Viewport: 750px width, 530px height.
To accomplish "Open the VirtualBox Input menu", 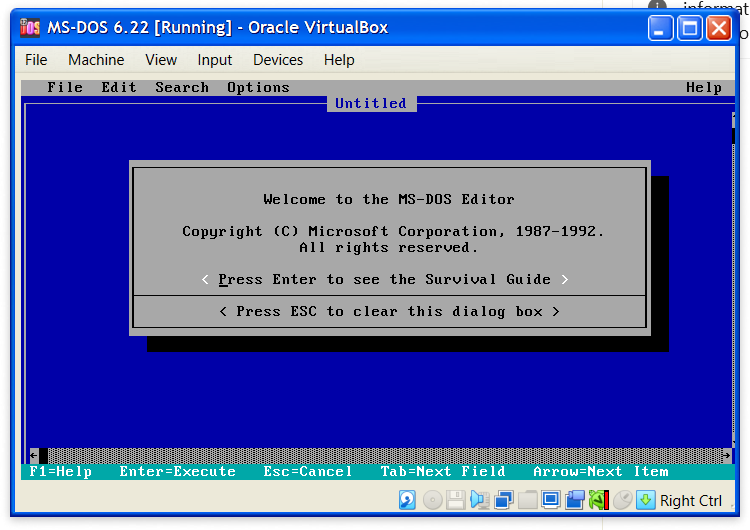I will click(x=214, y=60).
